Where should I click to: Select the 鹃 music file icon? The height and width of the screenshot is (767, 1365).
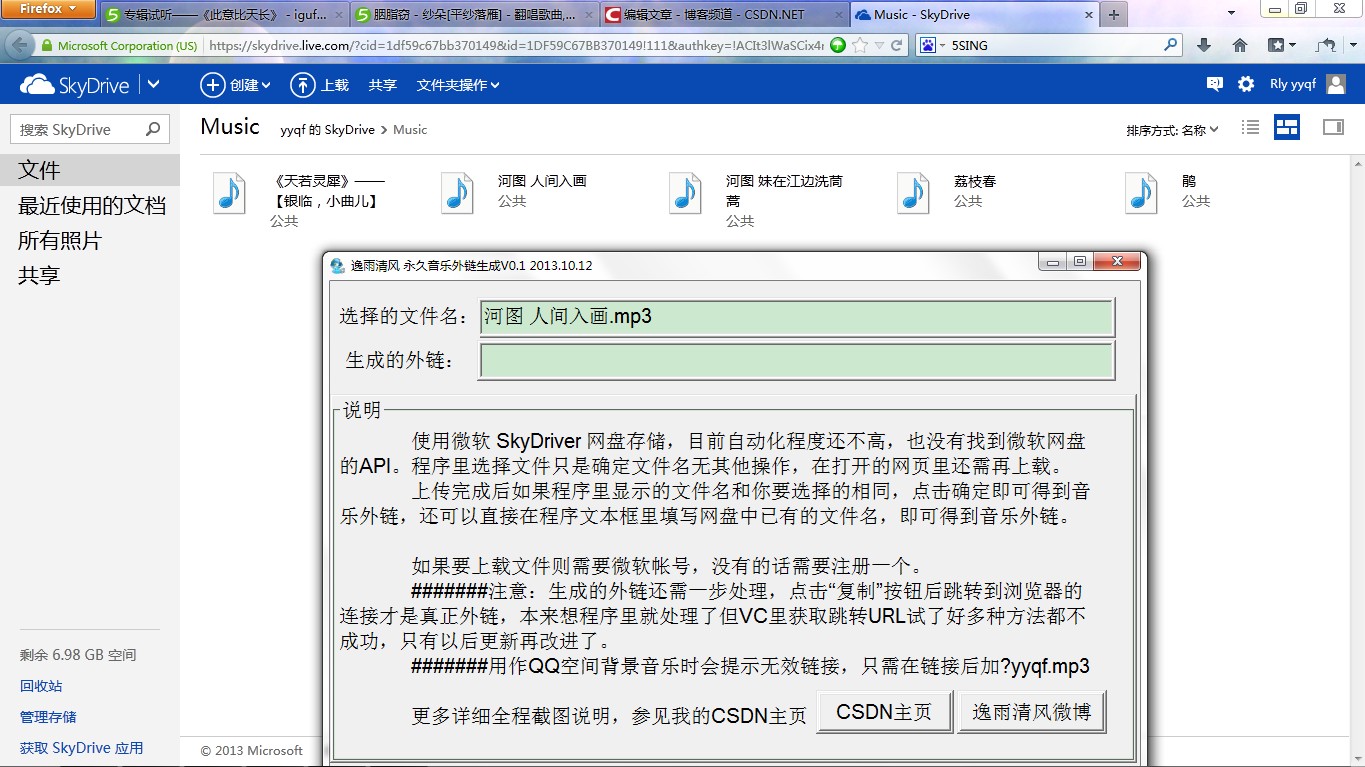coord(1142,193)
